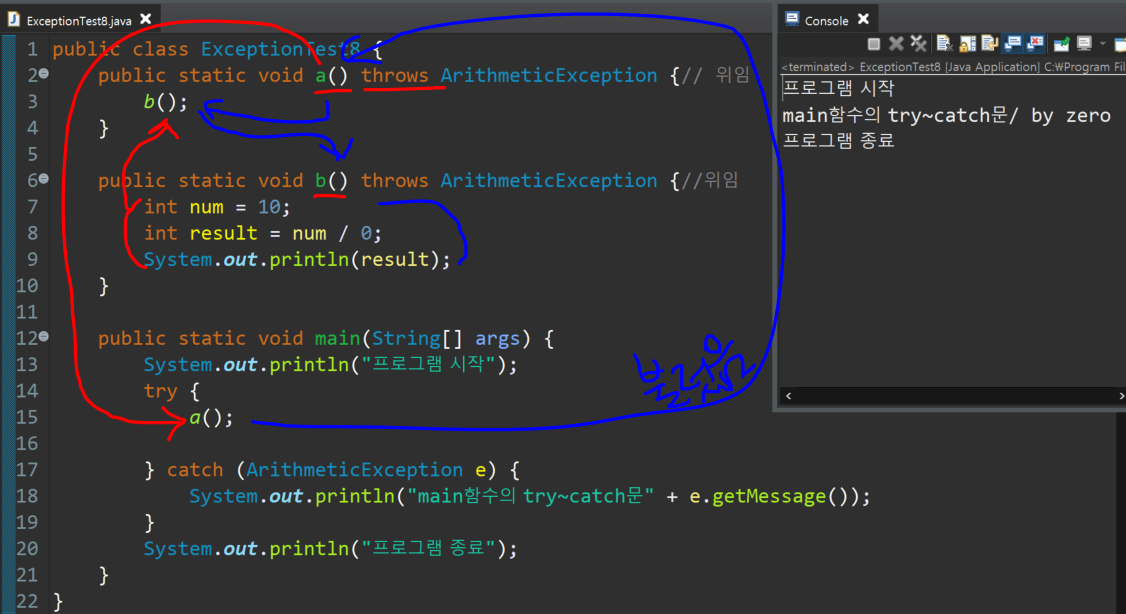Clear the console with Clear Console icon

(944, 45)
